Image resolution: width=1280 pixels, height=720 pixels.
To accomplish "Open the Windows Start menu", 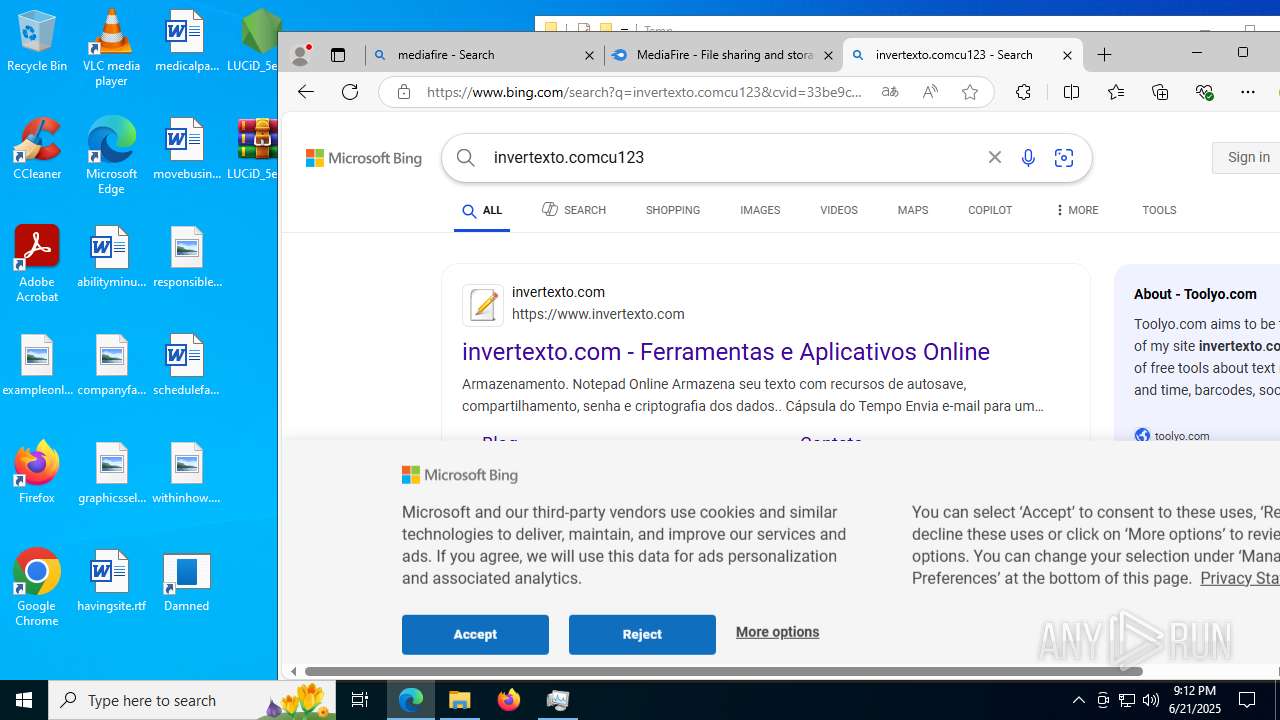I will pyautogui.click(x=24, y=700).
